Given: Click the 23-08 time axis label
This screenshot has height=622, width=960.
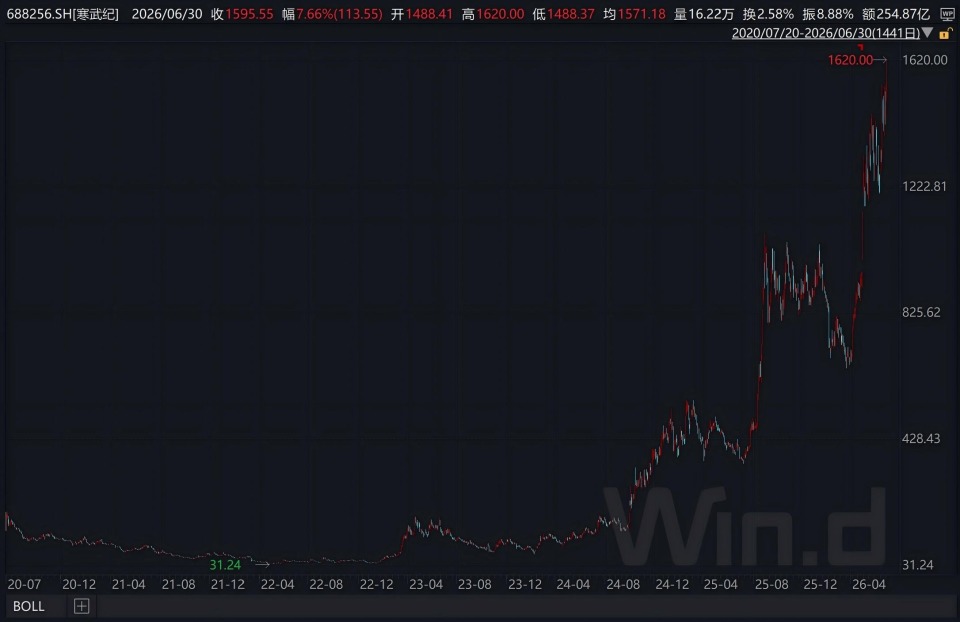Looking at the screenshot, I should (474, 585).
